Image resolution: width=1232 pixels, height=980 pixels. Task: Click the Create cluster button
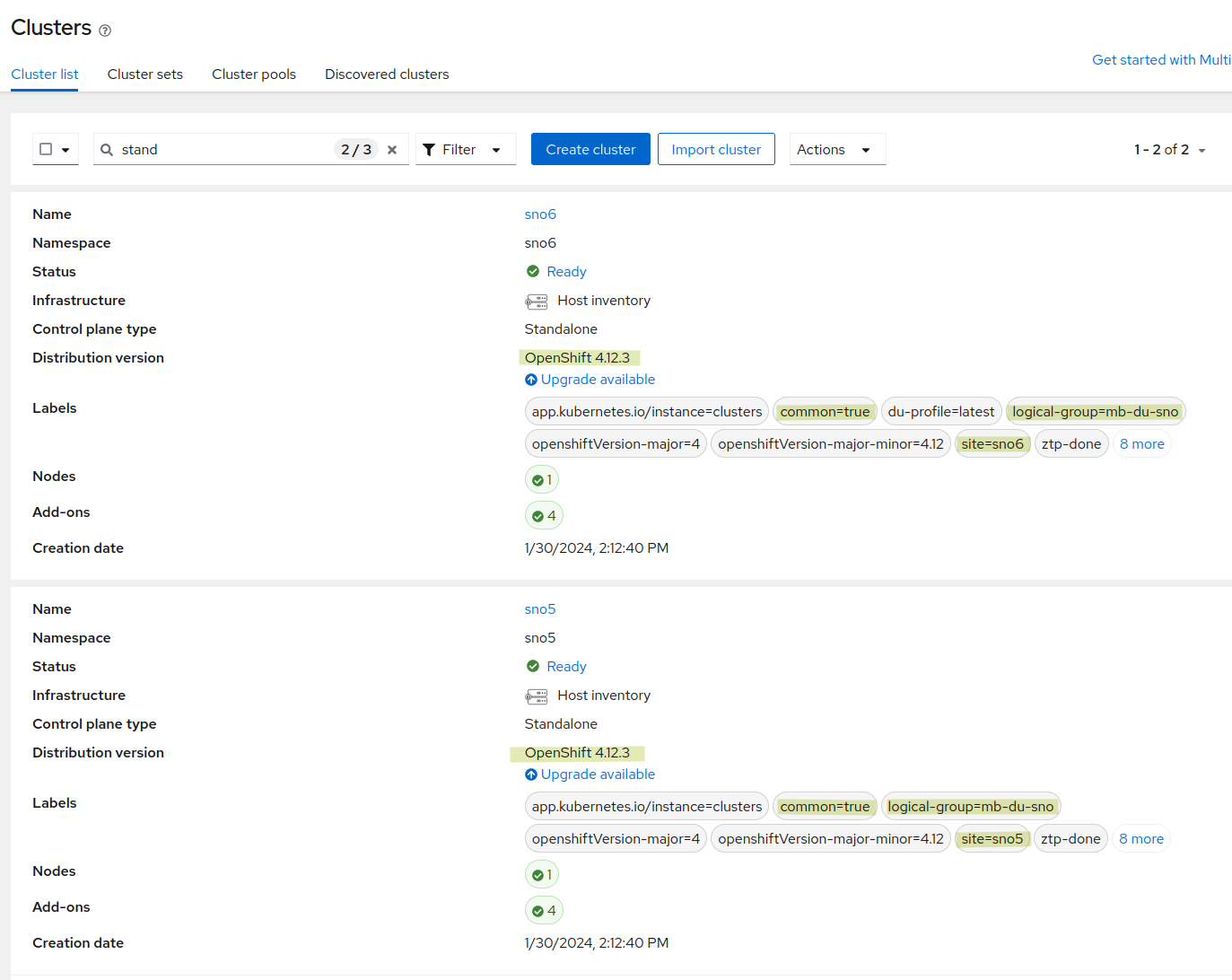590,150
